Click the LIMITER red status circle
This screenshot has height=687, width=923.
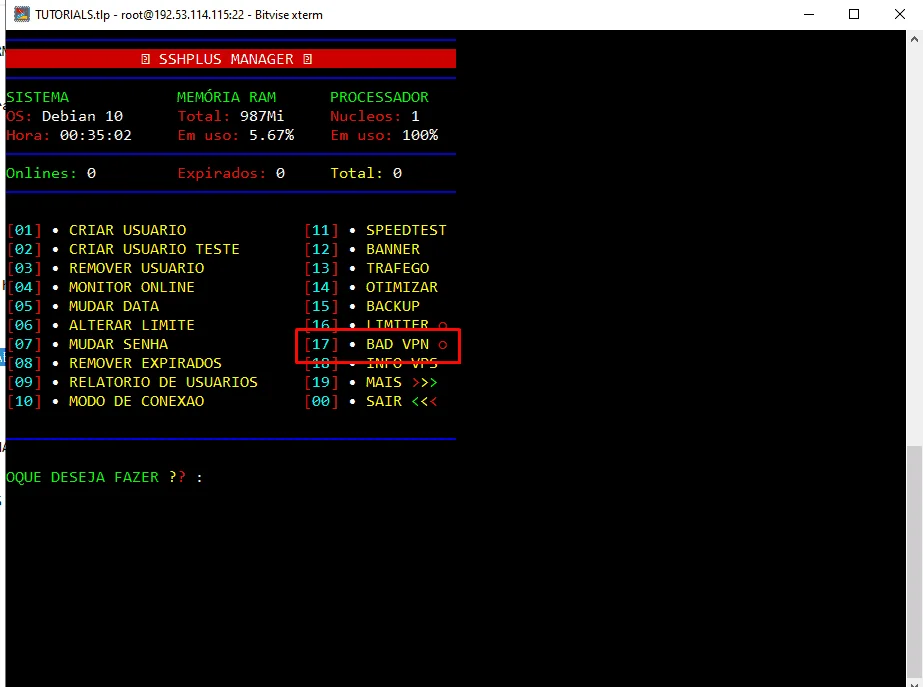[x=443, y=326]
